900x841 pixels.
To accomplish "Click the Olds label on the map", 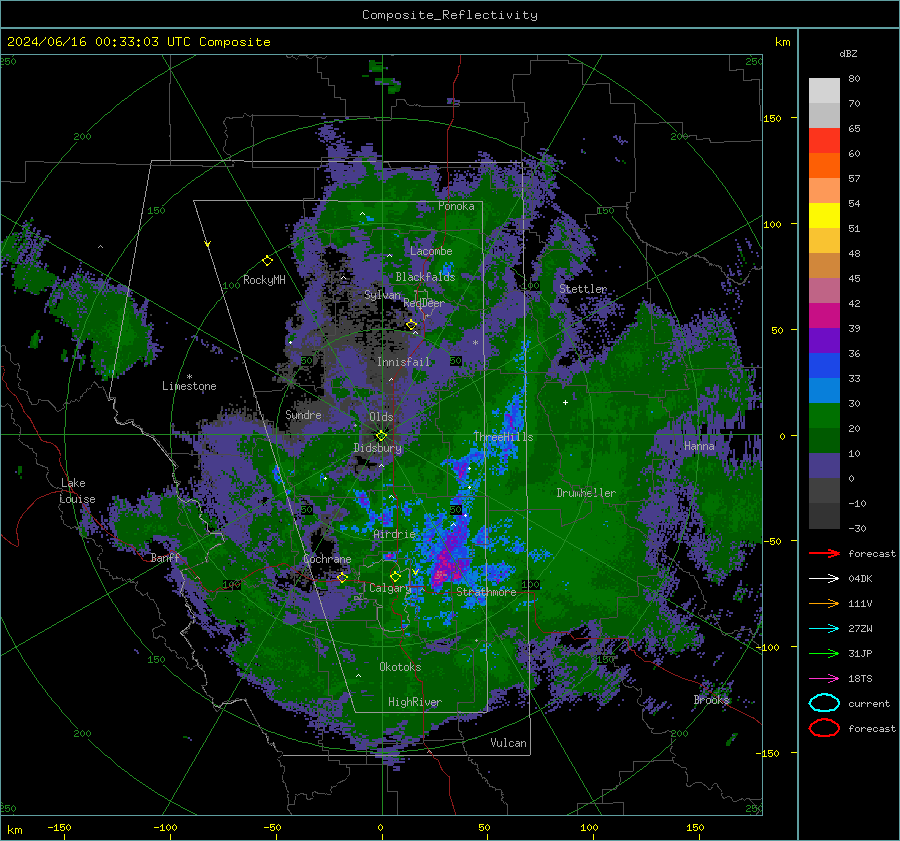I will [x=381, y=417].
